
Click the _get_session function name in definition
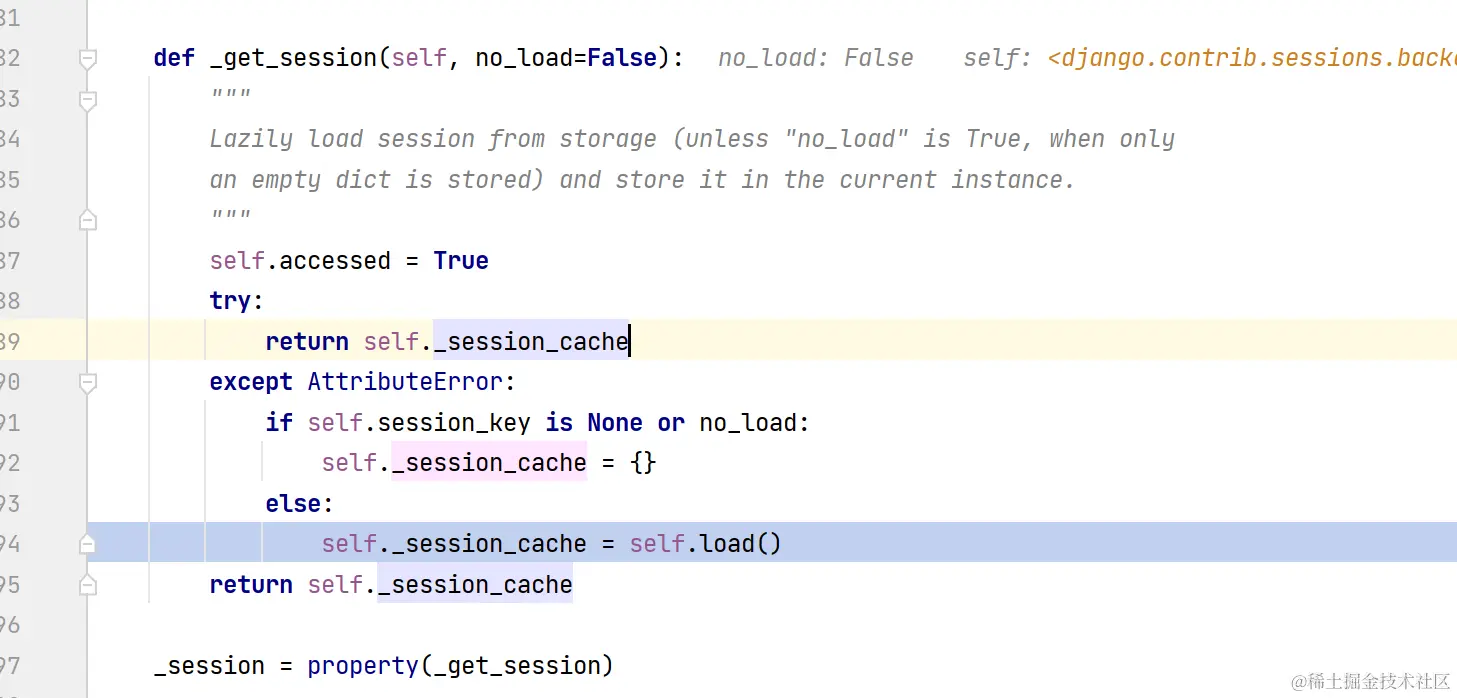tap(294, 58)
